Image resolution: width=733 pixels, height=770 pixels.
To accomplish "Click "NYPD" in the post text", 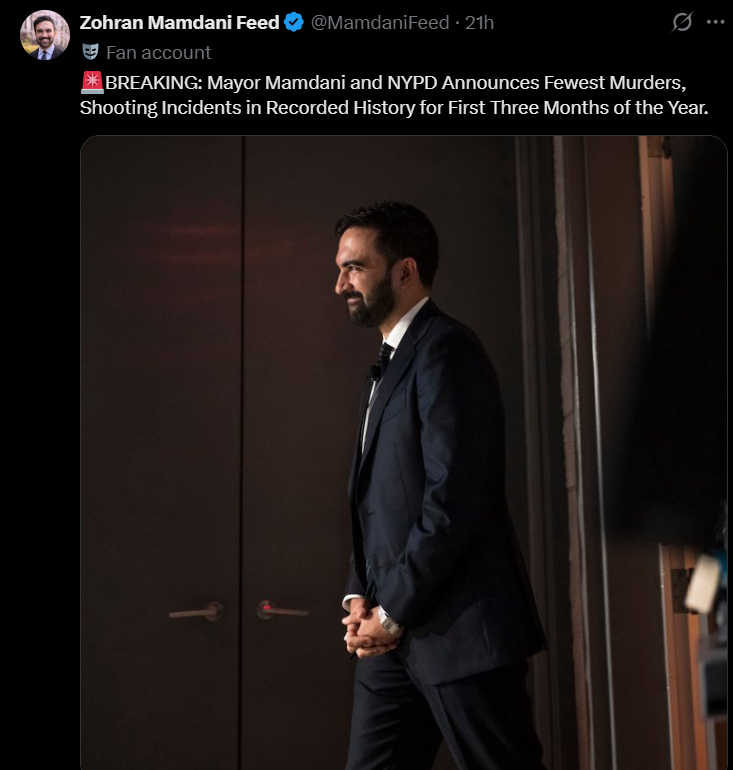I will (412, 82).
